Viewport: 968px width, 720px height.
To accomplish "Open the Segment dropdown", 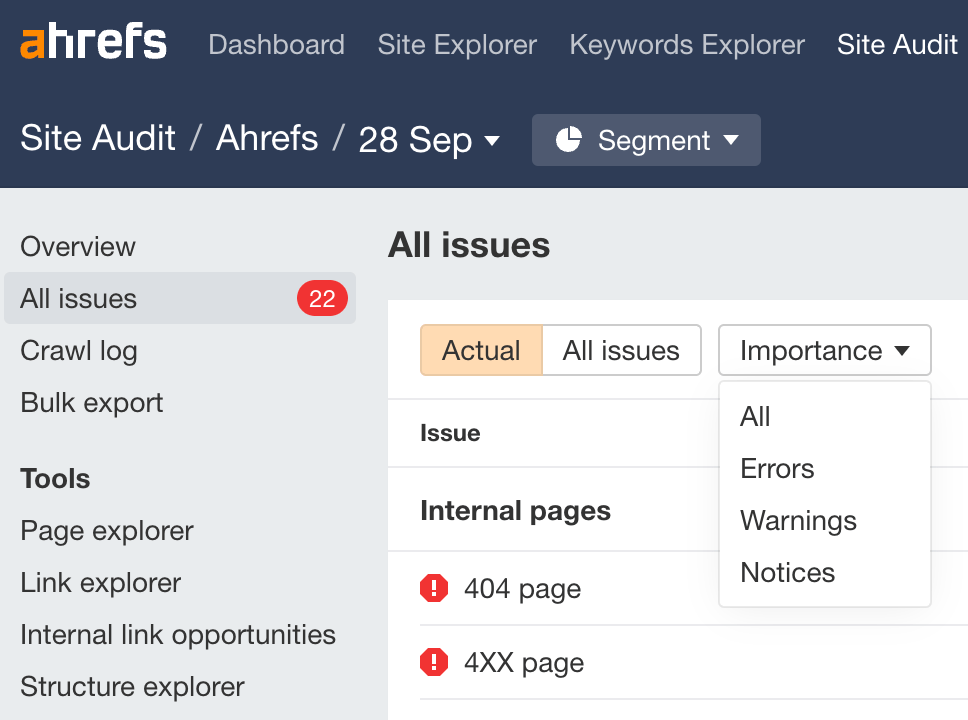I will tap(646, 140).
